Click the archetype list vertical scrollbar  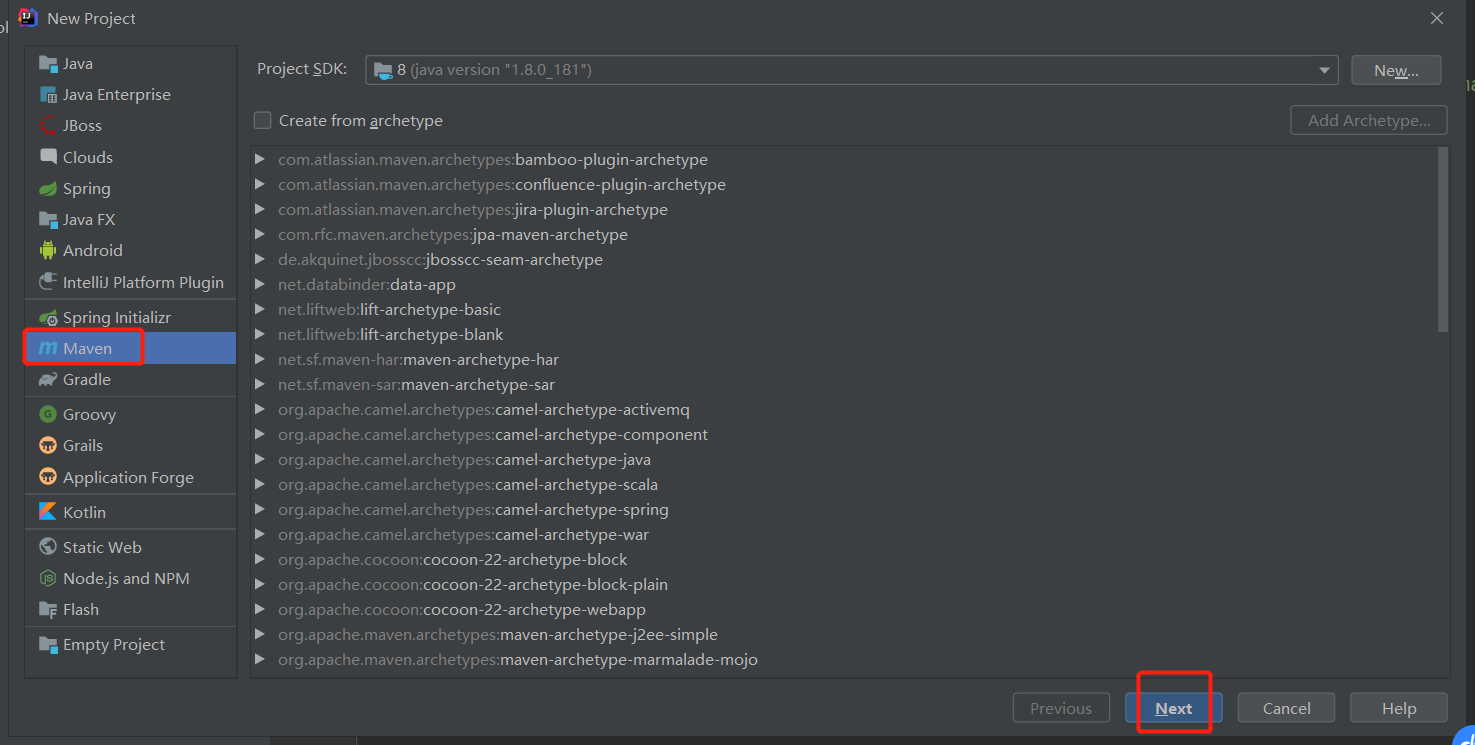pyautogui.click(x=1443, y=240)
